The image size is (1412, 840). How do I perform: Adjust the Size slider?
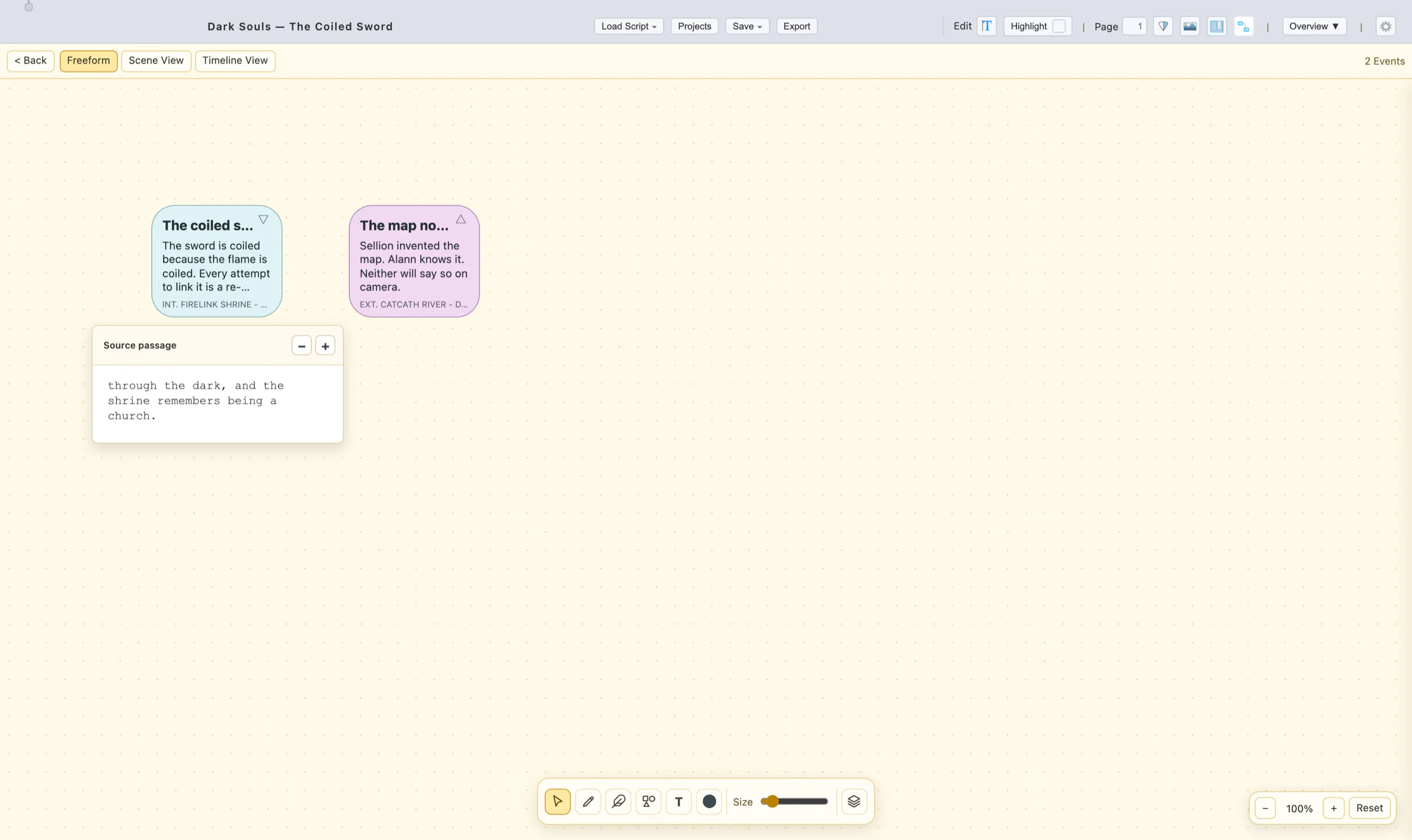click(794, 801)
